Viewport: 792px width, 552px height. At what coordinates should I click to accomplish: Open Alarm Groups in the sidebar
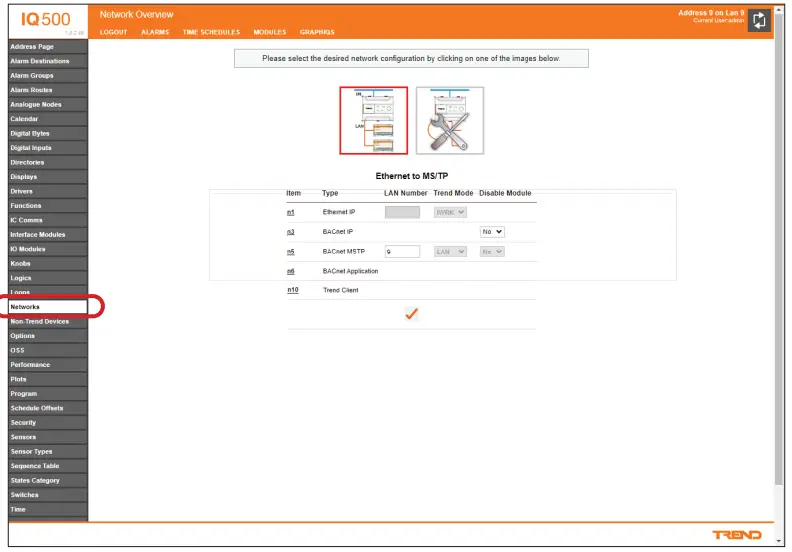point(48,75)
